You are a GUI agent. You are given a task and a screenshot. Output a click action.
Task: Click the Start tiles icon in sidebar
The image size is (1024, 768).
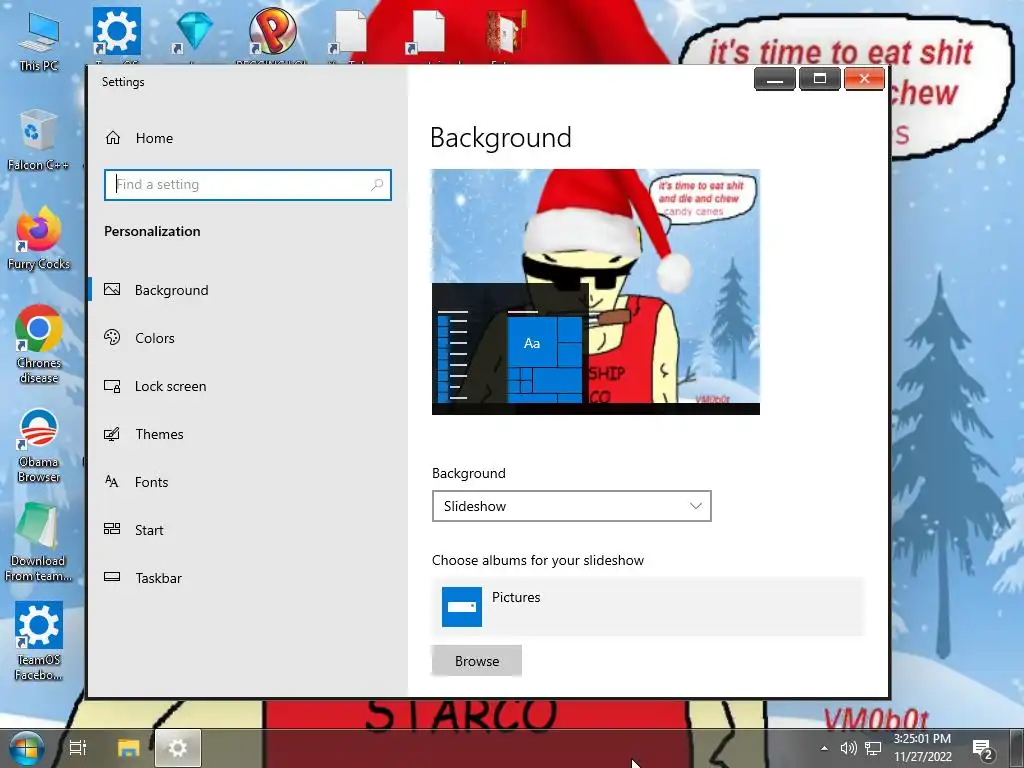[x=112, y=530]
